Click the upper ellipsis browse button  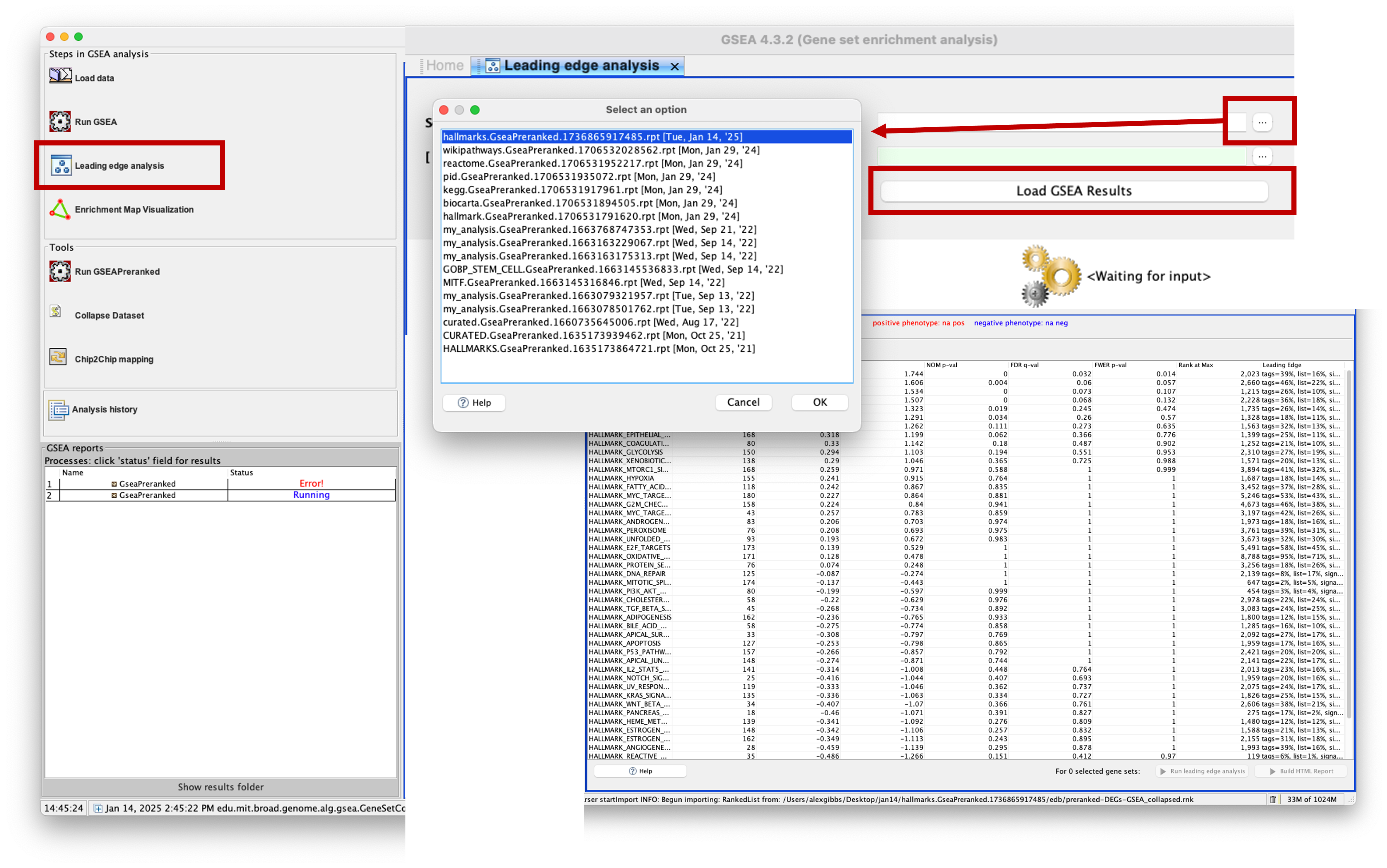pos(1262,122)
